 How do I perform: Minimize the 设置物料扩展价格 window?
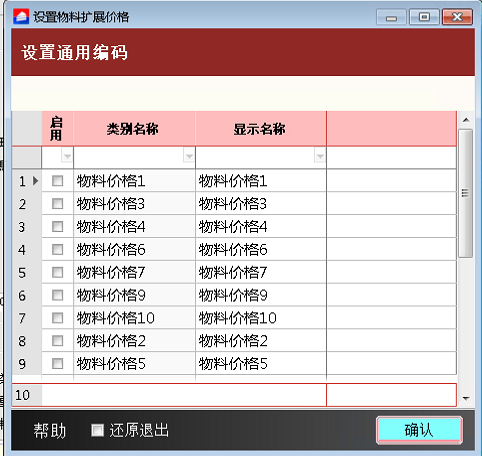pos(391,17)
